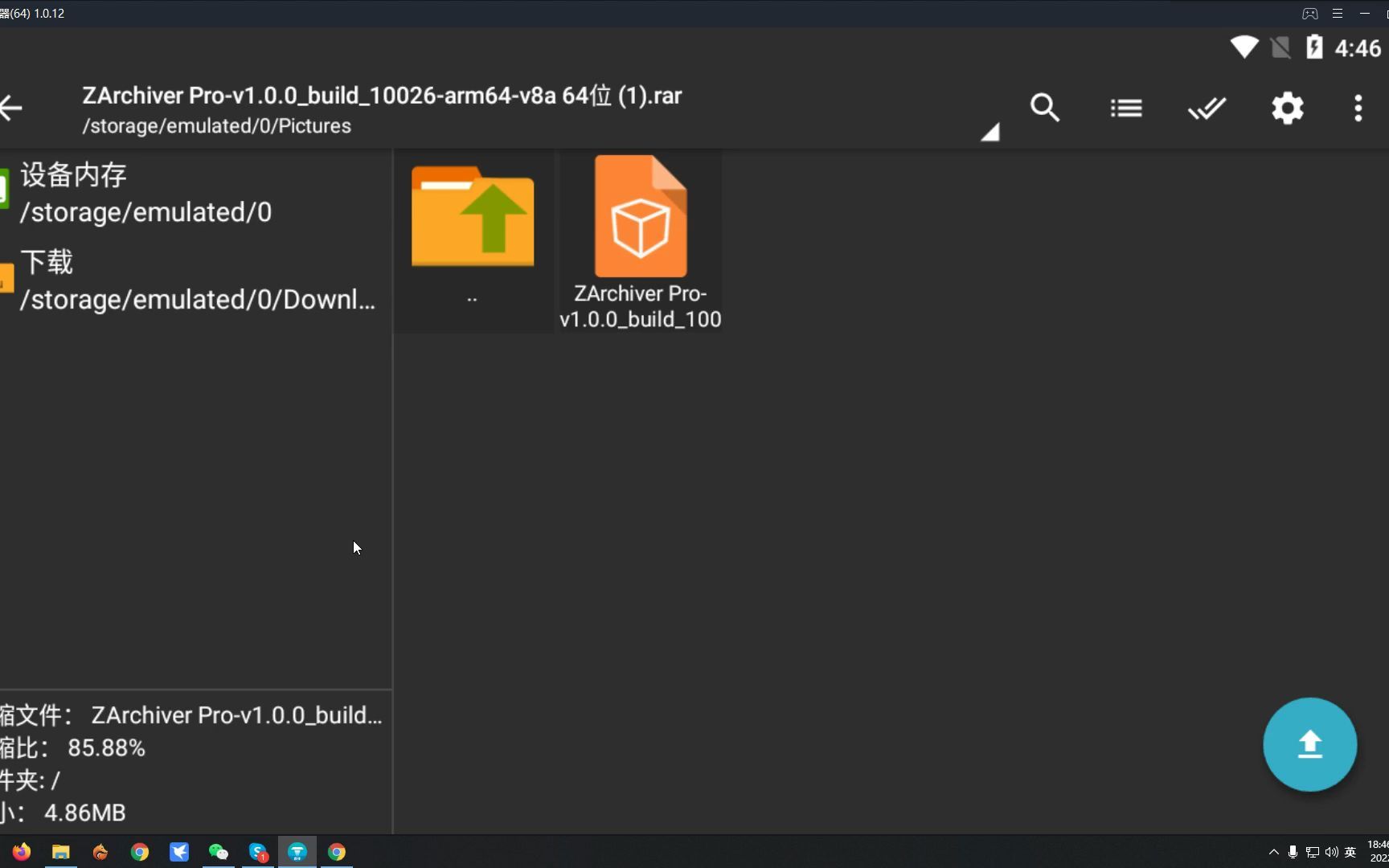1389x868 pixels.
Task: Open the orange app icon beside File Explorer
Action: (x=100, y=852)
